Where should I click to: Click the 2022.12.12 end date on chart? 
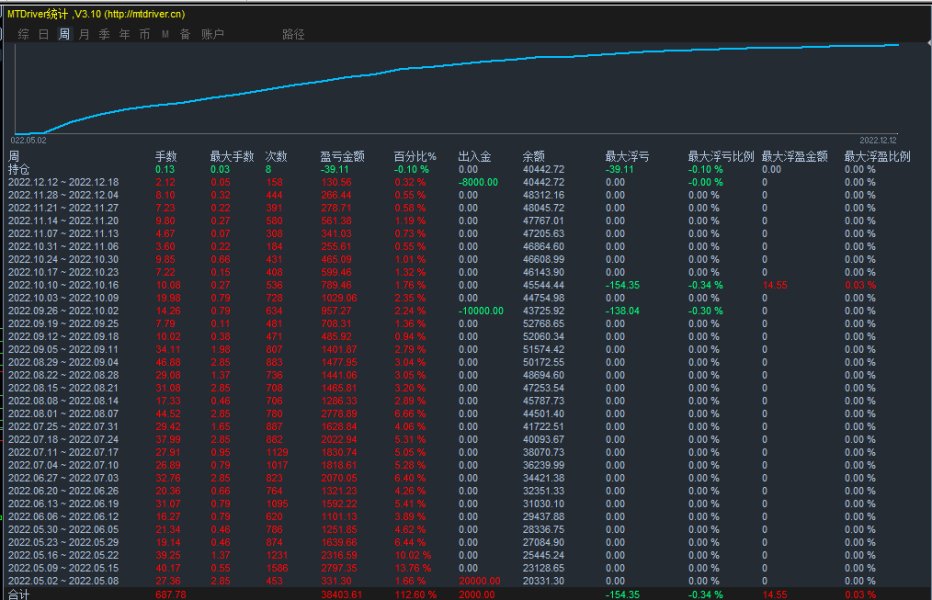click(x=878, y=140)
